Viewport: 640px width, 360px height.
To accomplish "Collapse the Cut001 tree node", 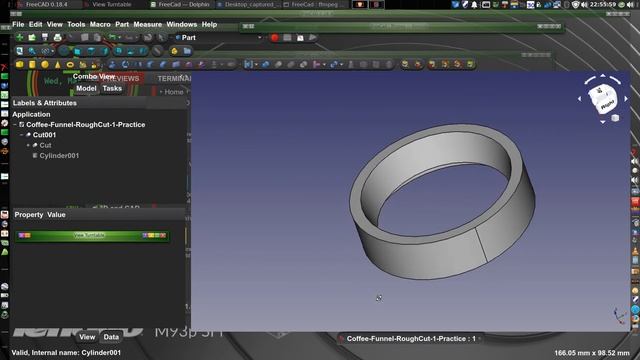I will click(22, 135).
